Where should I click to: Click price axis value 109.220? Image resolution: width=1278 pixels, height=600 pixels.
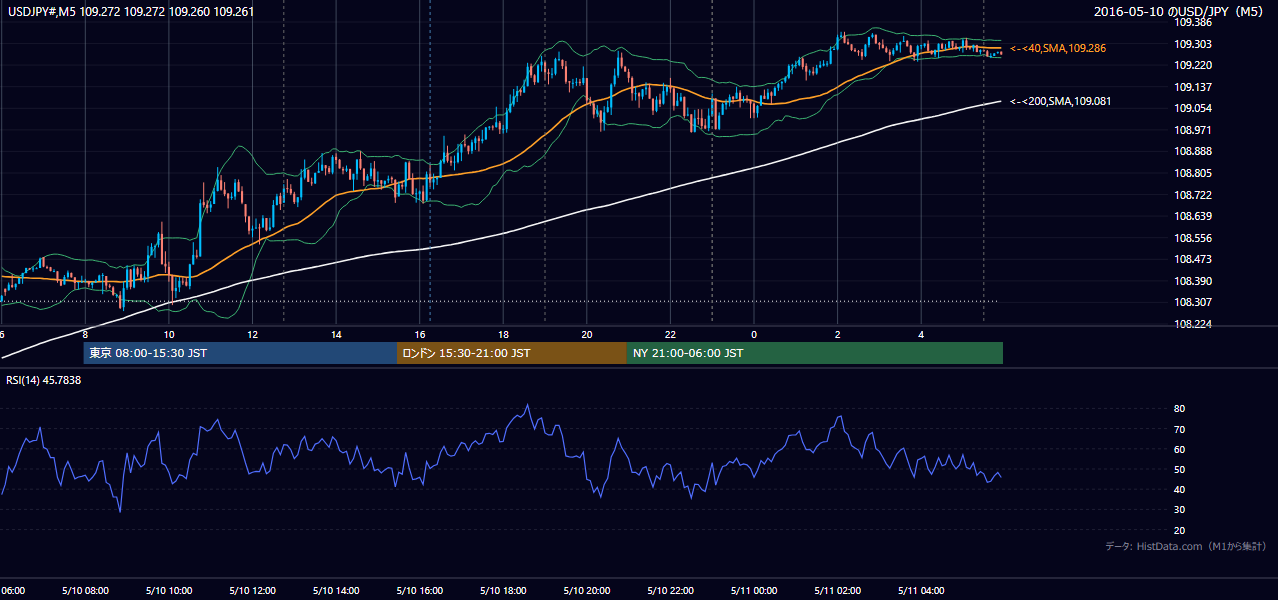[x=1193, y=65]
